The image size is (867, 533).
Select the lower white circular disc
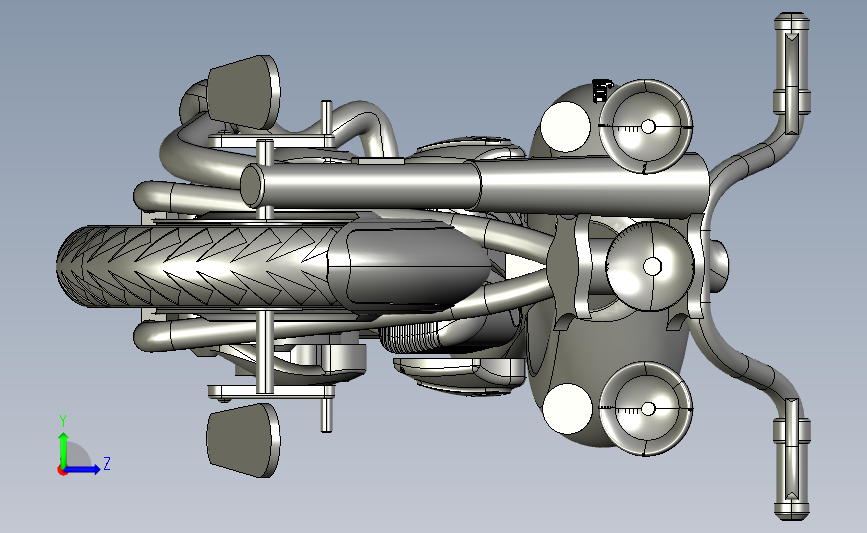[567, 409]
